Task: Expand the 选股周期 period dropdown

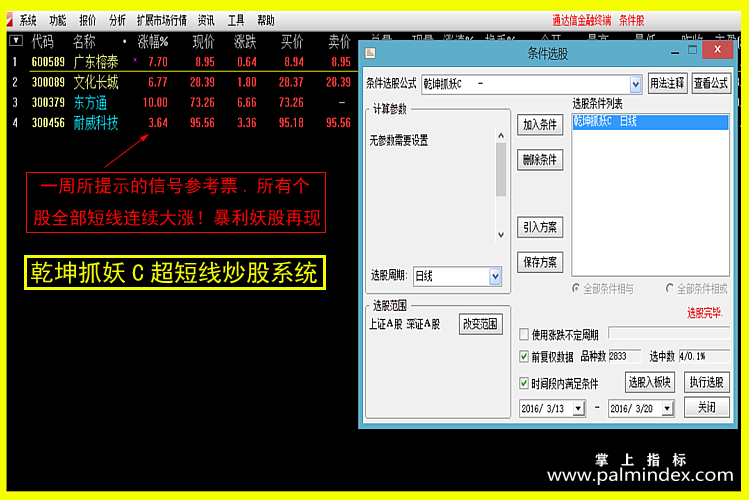Action: [x=495, y=276]
